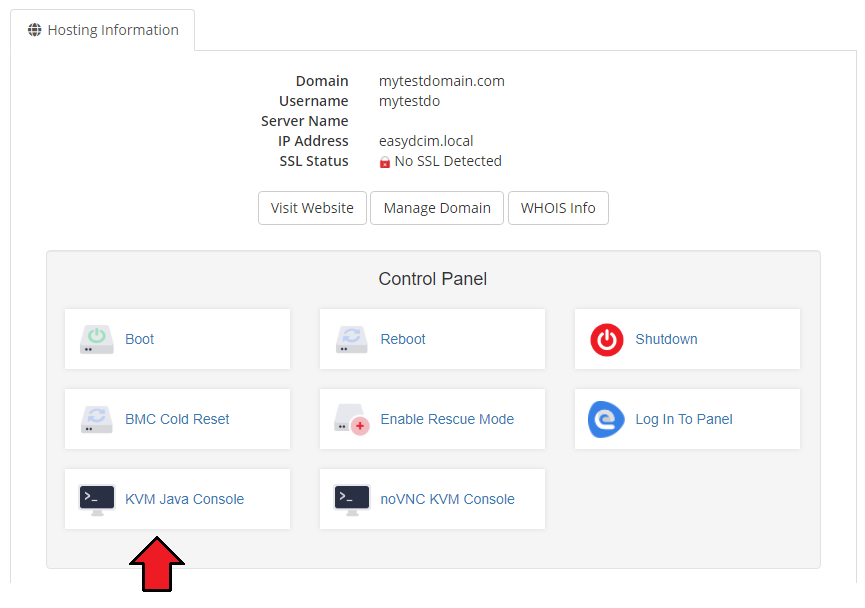This screenshot has width=865, height=608.
Task: Show WHOIS Info
Action: coord(558,208)
